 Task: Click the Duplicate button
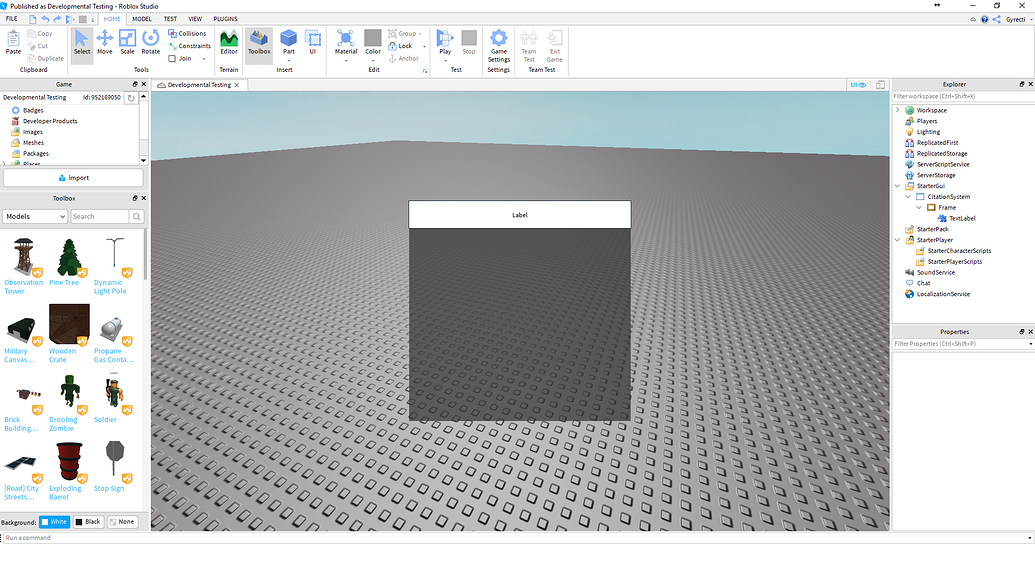tap(46, 59)
